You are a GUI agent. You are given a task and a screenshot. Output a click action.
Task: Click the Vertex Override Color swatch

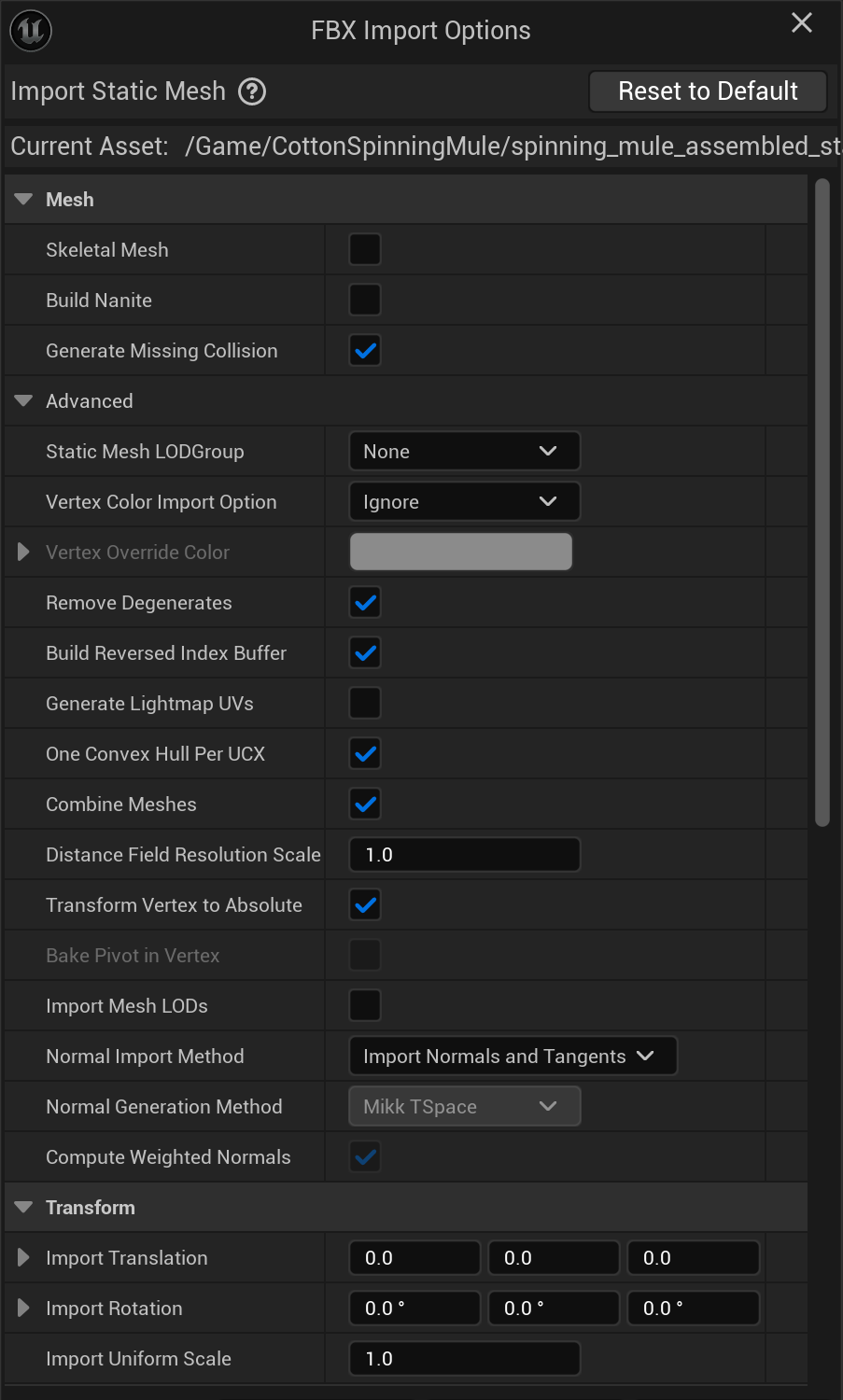461,553
